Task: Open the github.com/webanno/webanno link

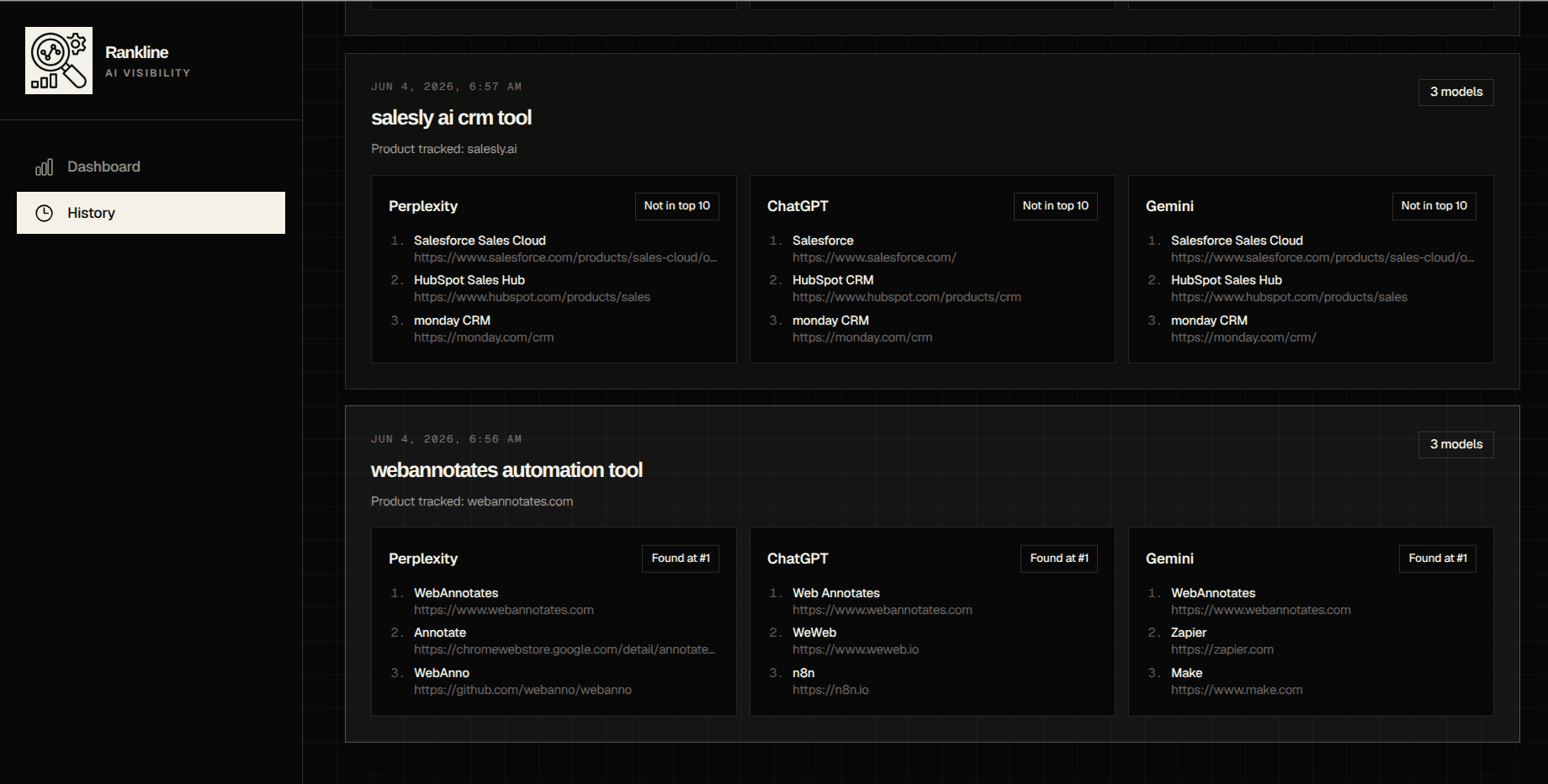Action: pyautogui.click(x=522, y=690)
